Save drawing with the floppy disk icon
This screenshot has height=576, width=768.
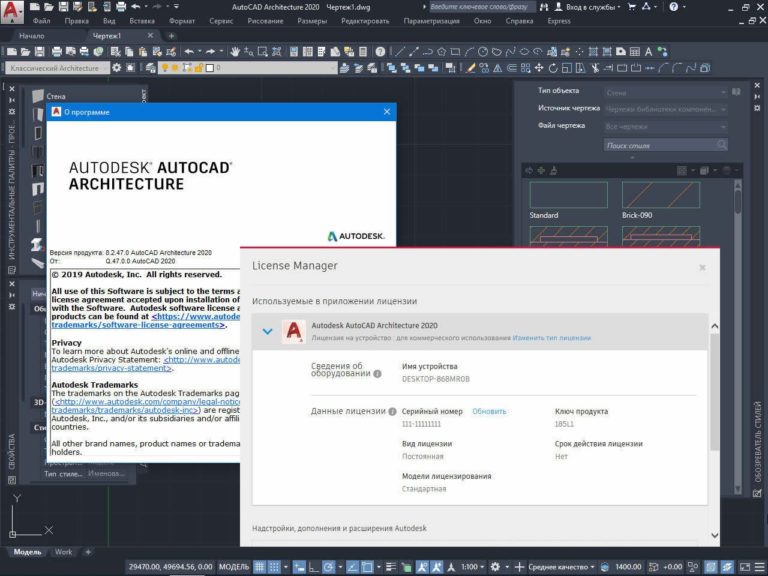coord(39,51)
